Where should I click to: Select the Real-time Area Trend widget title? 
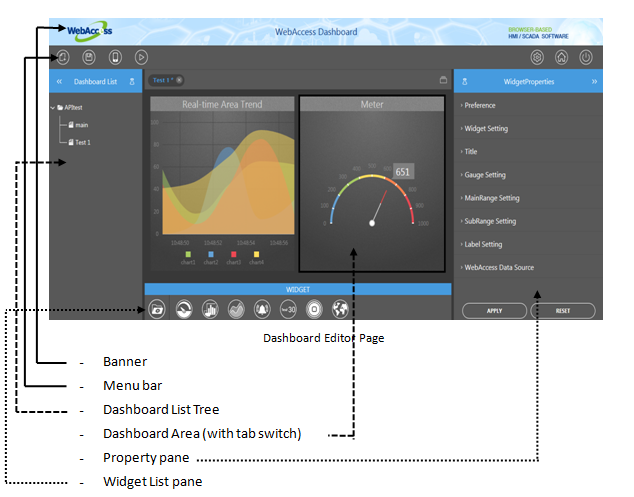click(222, 104)
